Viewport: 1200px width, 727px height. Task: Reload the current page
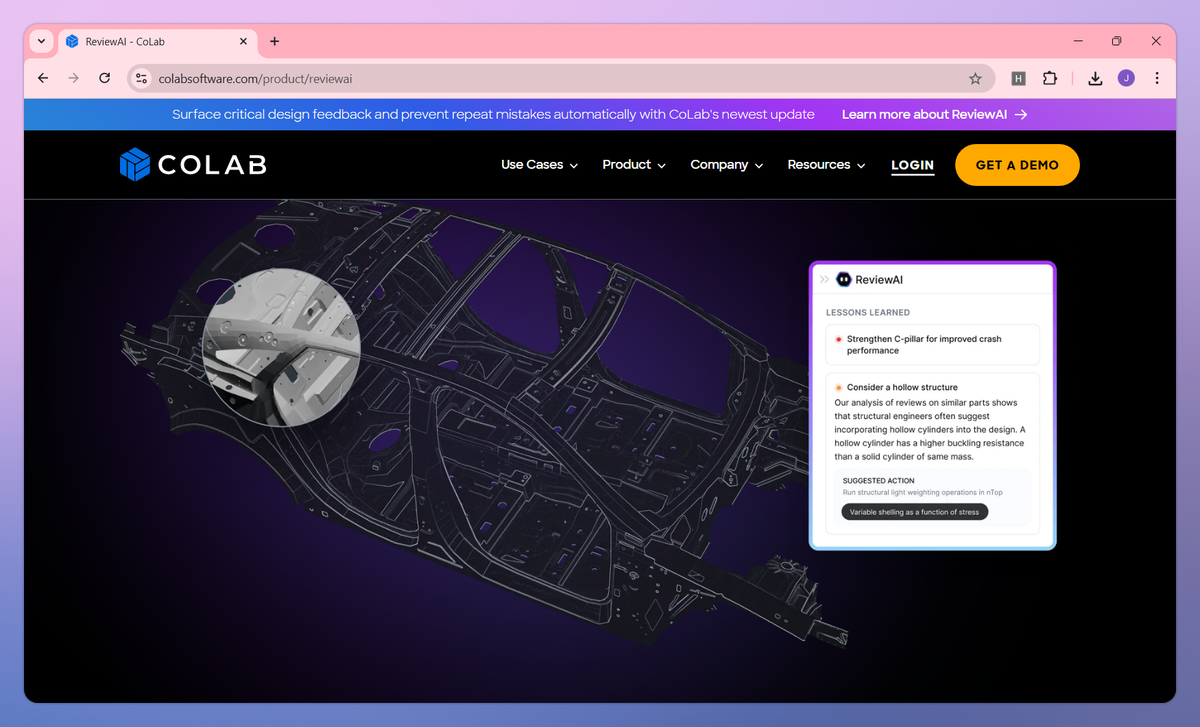(104, 78)
